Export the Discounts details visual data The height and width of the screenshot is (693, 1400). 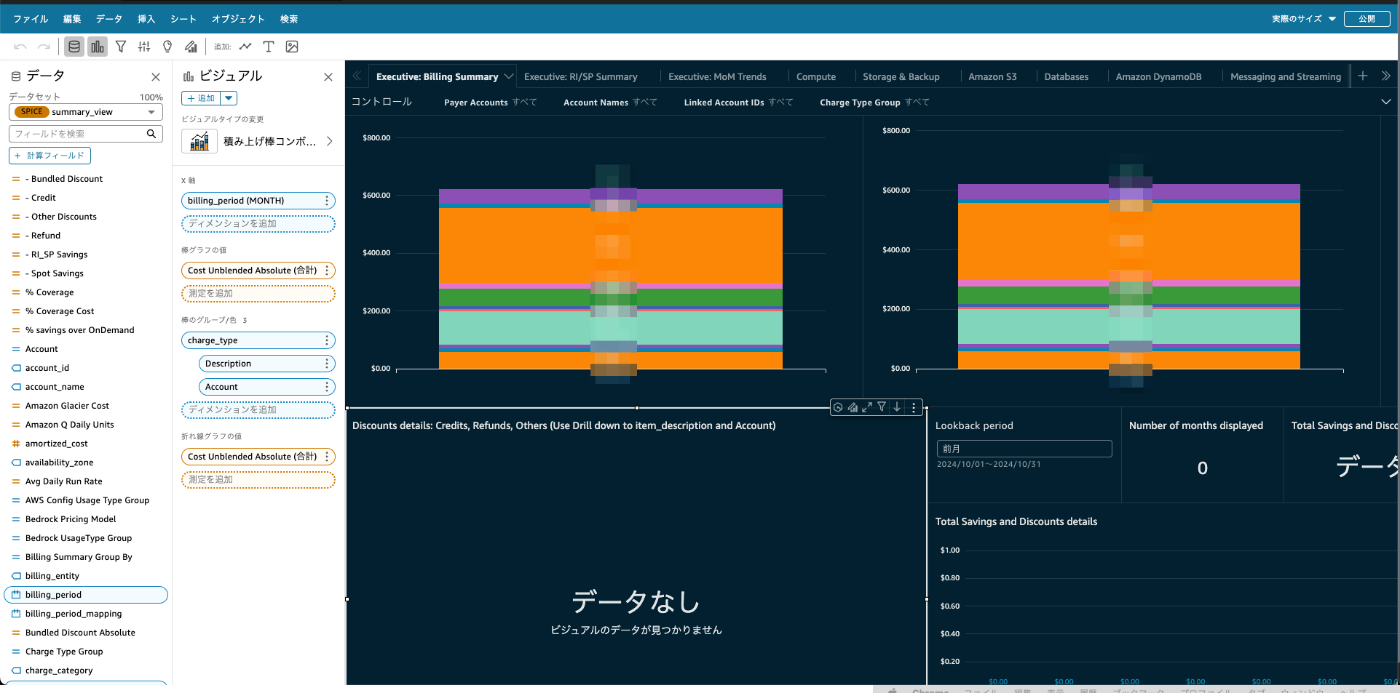[897, 407]
